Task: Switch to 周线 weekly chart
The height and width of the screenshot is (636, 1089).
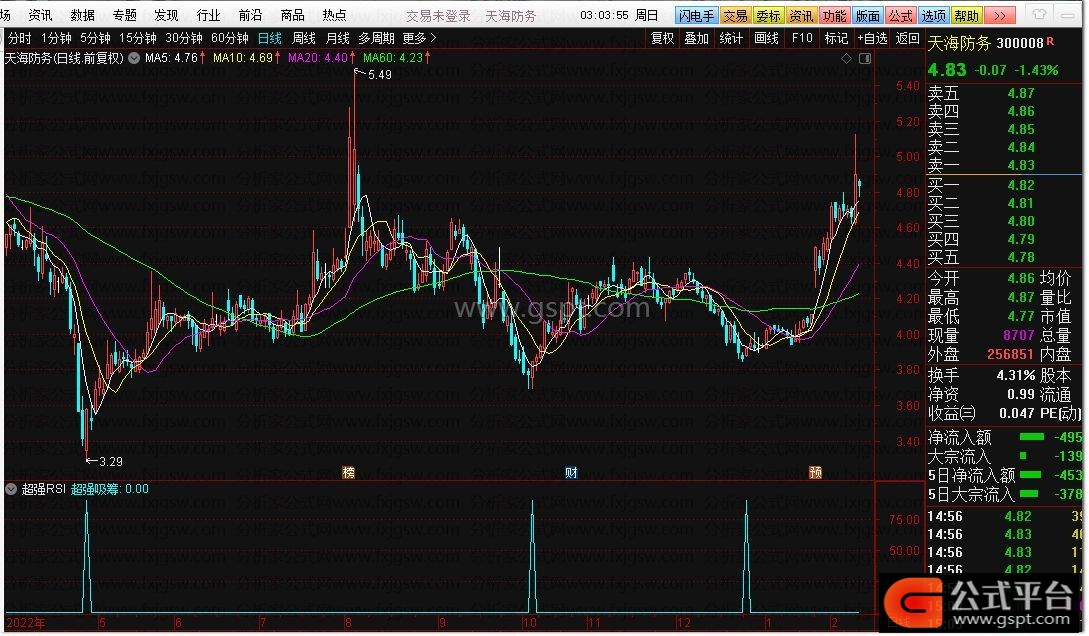Action: pyautogui.click(x=304, y=38)
